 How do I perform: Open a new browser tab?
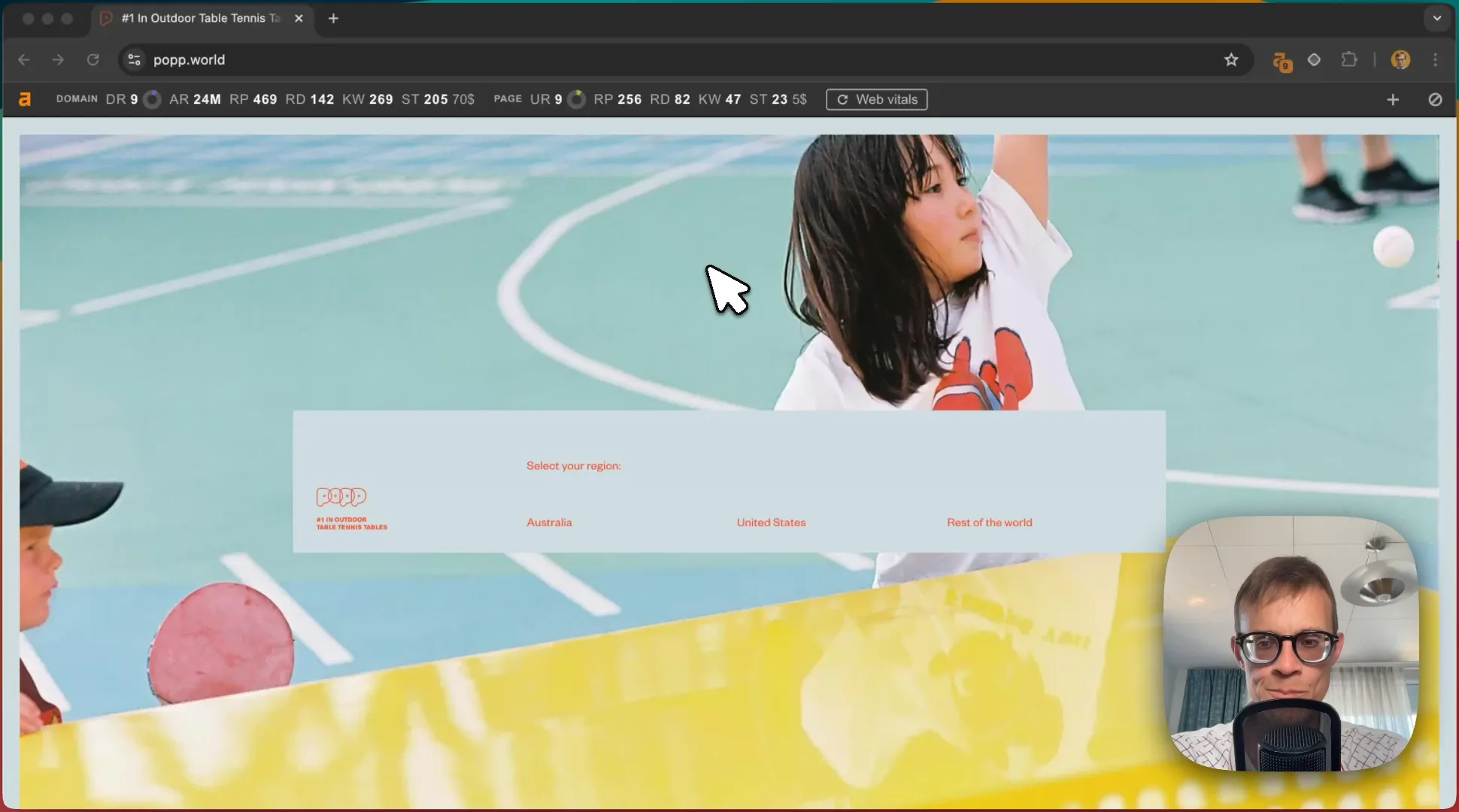click(x=333, y=18)
